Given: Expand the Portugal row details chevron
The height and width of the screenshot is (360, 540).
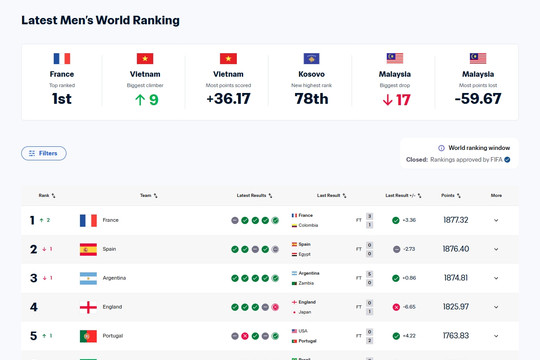Looking at the screenshot, I should coord(496,336).
